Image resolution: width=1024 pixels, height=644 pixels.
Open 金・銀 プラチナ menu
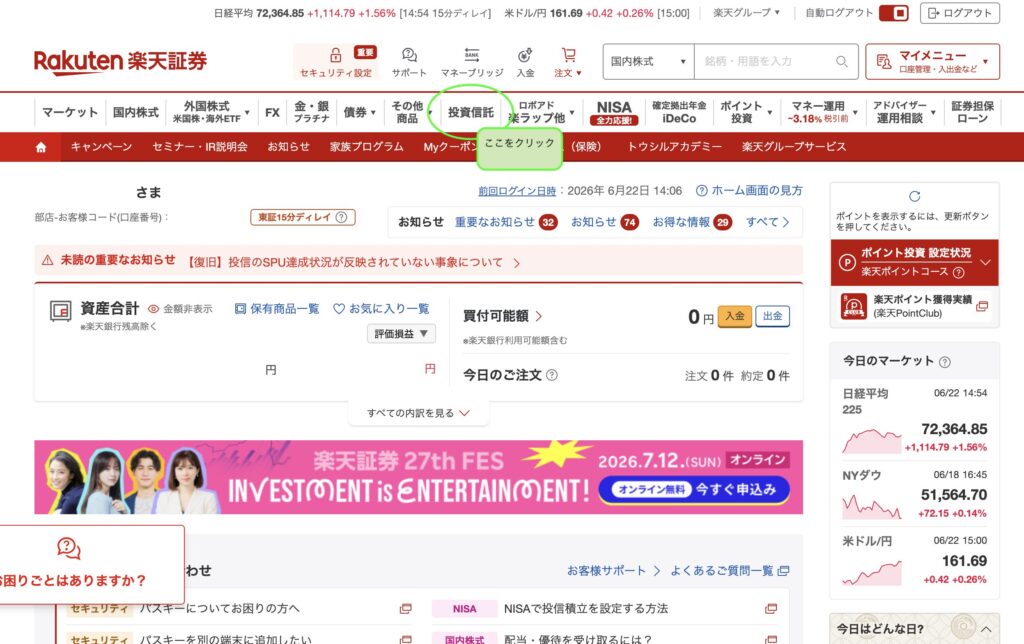[x=312, y=112]
